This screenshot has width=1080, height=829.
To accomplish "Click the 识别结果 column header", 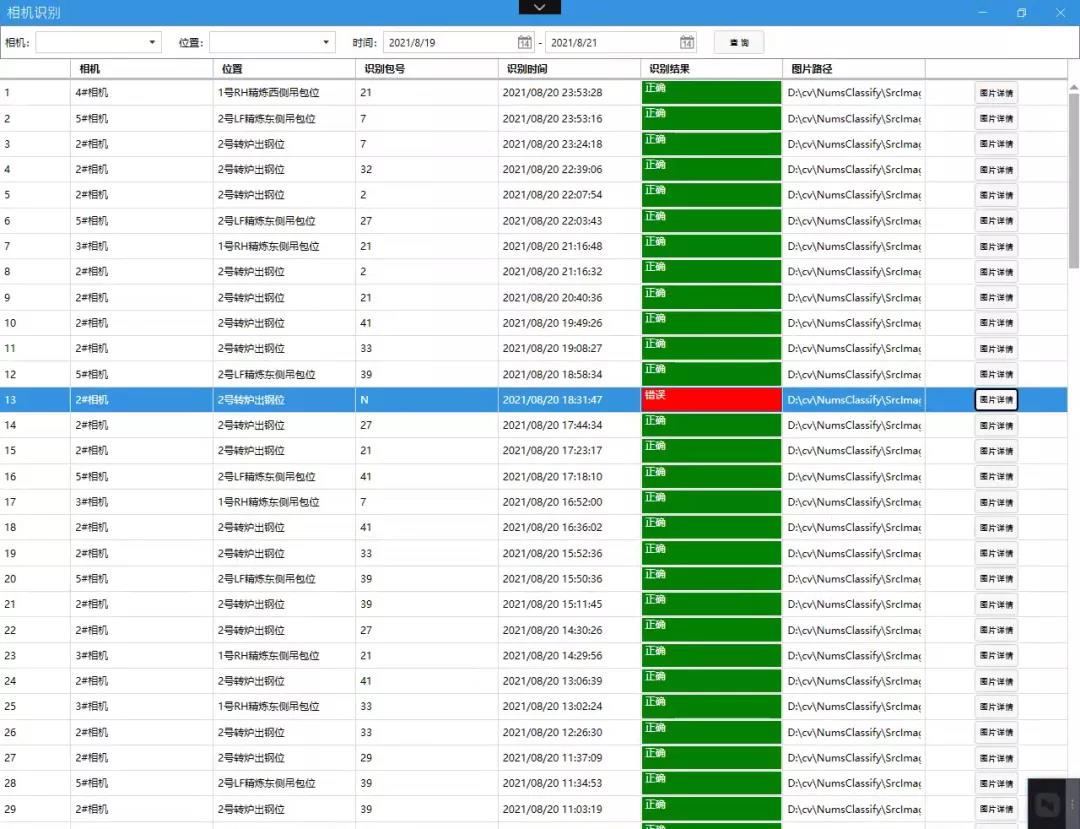I will [710, 69].
